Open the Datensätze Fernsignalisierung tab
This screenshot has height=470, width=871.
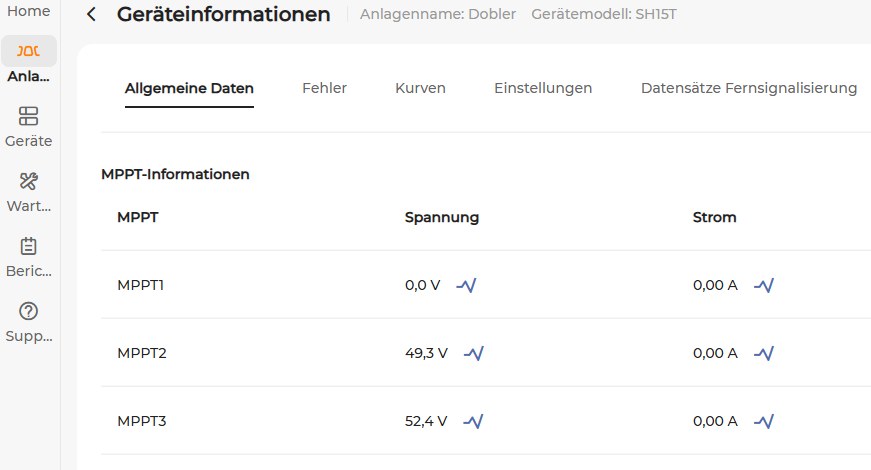point(749,88)
